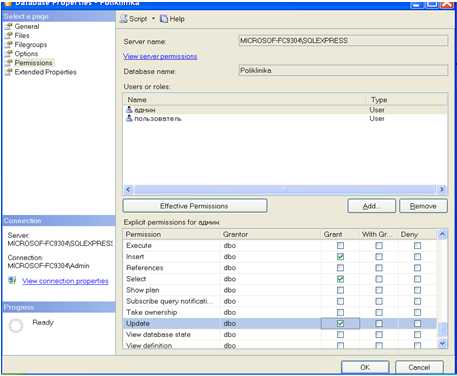Click the Permission column header
Image resolution: width=457 pixels, height=376 pixels.
tap(172, 235)
